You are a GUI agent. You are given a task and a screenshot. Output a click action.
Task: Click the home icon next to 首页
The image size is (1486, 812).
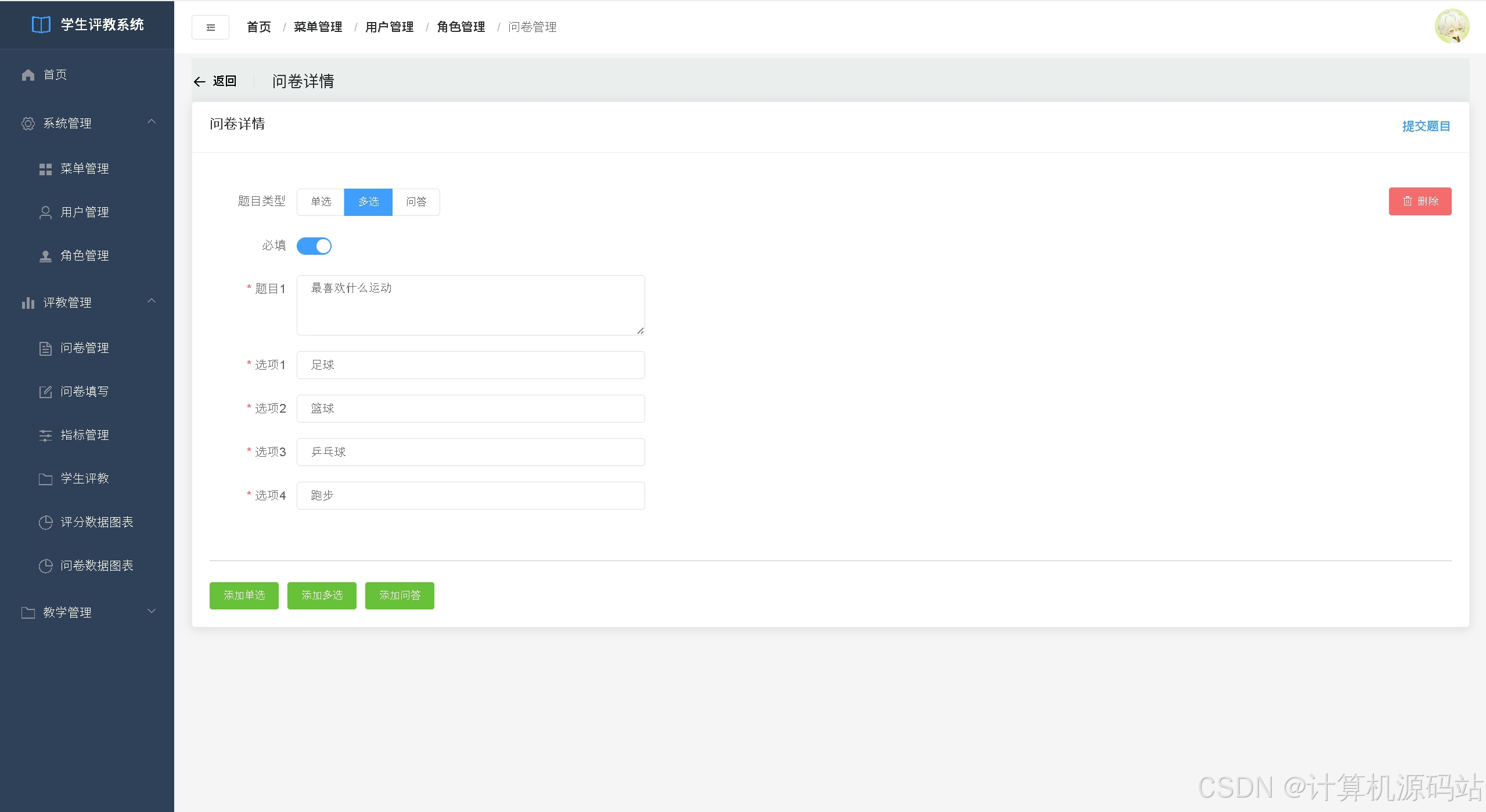28,75
